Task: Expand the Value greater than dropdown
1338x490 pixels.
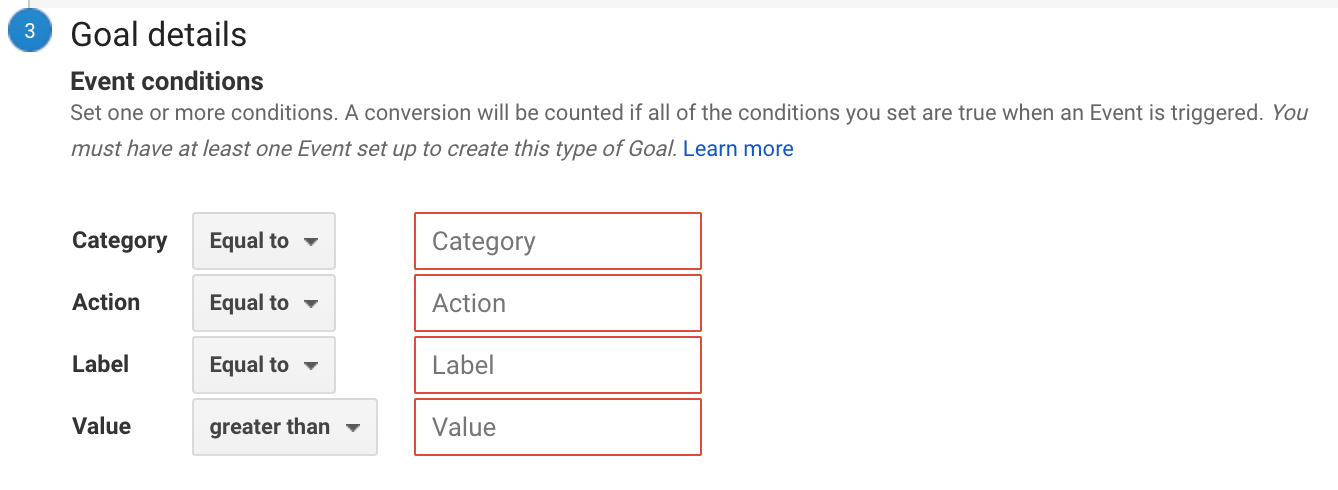Action: point(284,427)
